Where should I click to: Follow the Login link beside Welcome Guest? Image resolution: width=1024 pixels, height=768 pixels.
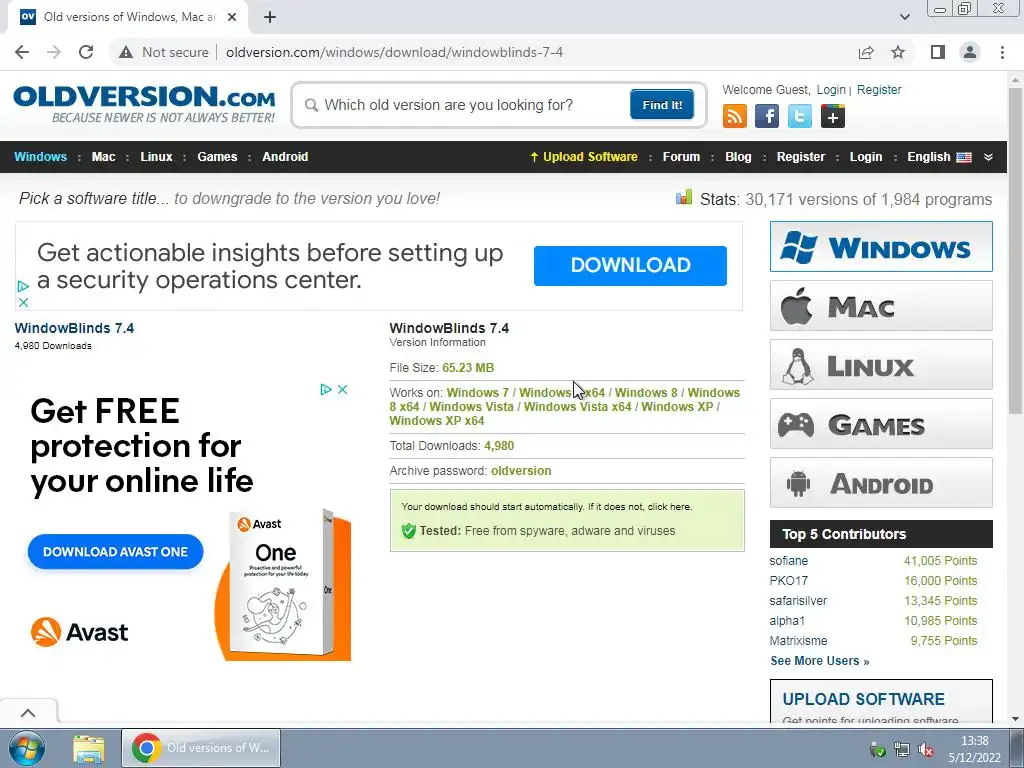click(831, 90)
